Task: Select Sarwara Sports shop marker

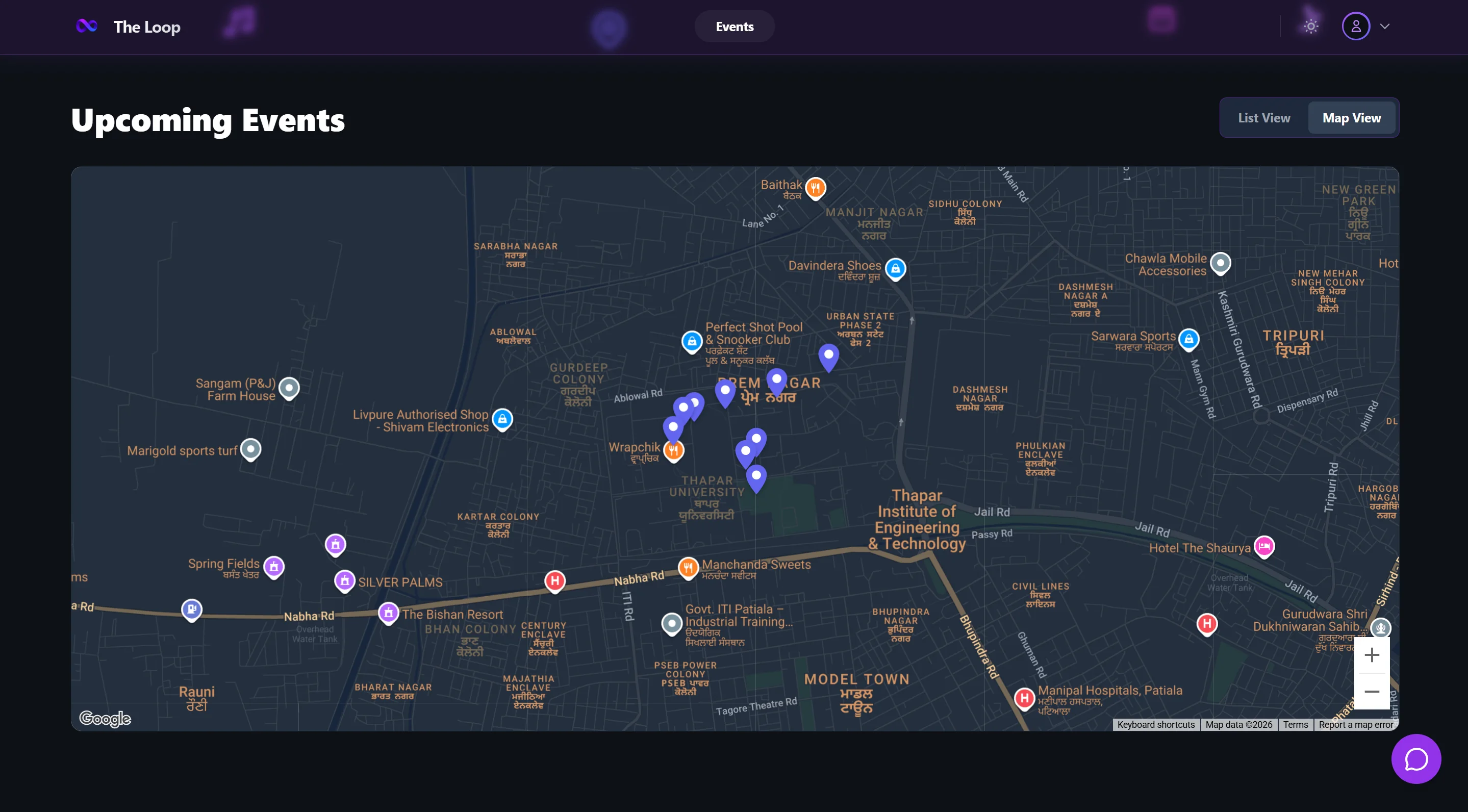Action: (x=1188, y=340)
